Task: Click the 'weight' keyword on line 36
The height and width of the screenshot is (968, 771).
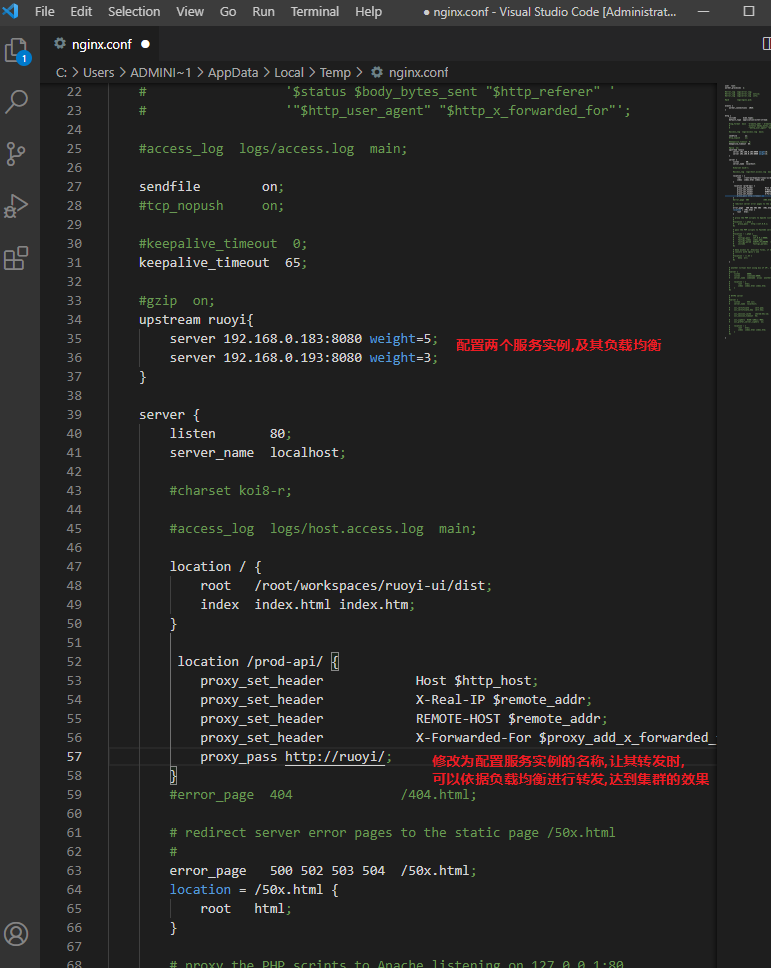Action: point(392,357)
